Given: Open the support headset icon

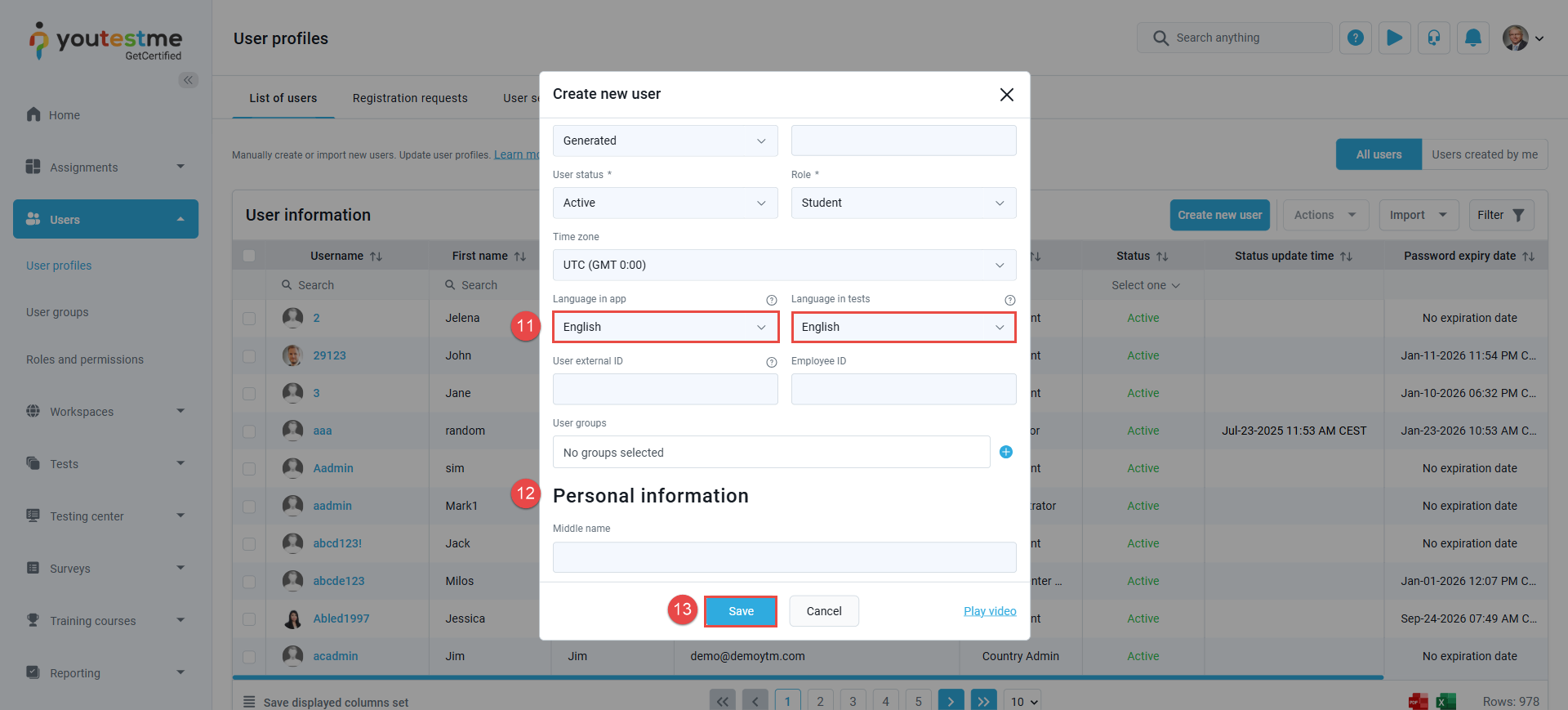Looking at the screenshot, I should (1434, 38).
